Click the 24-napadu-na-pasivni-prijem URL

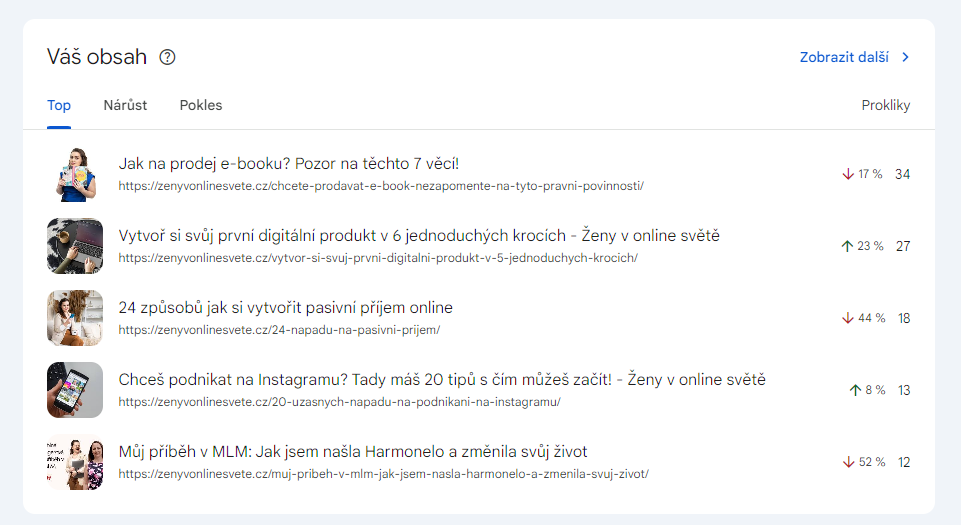tap(278, 329)
